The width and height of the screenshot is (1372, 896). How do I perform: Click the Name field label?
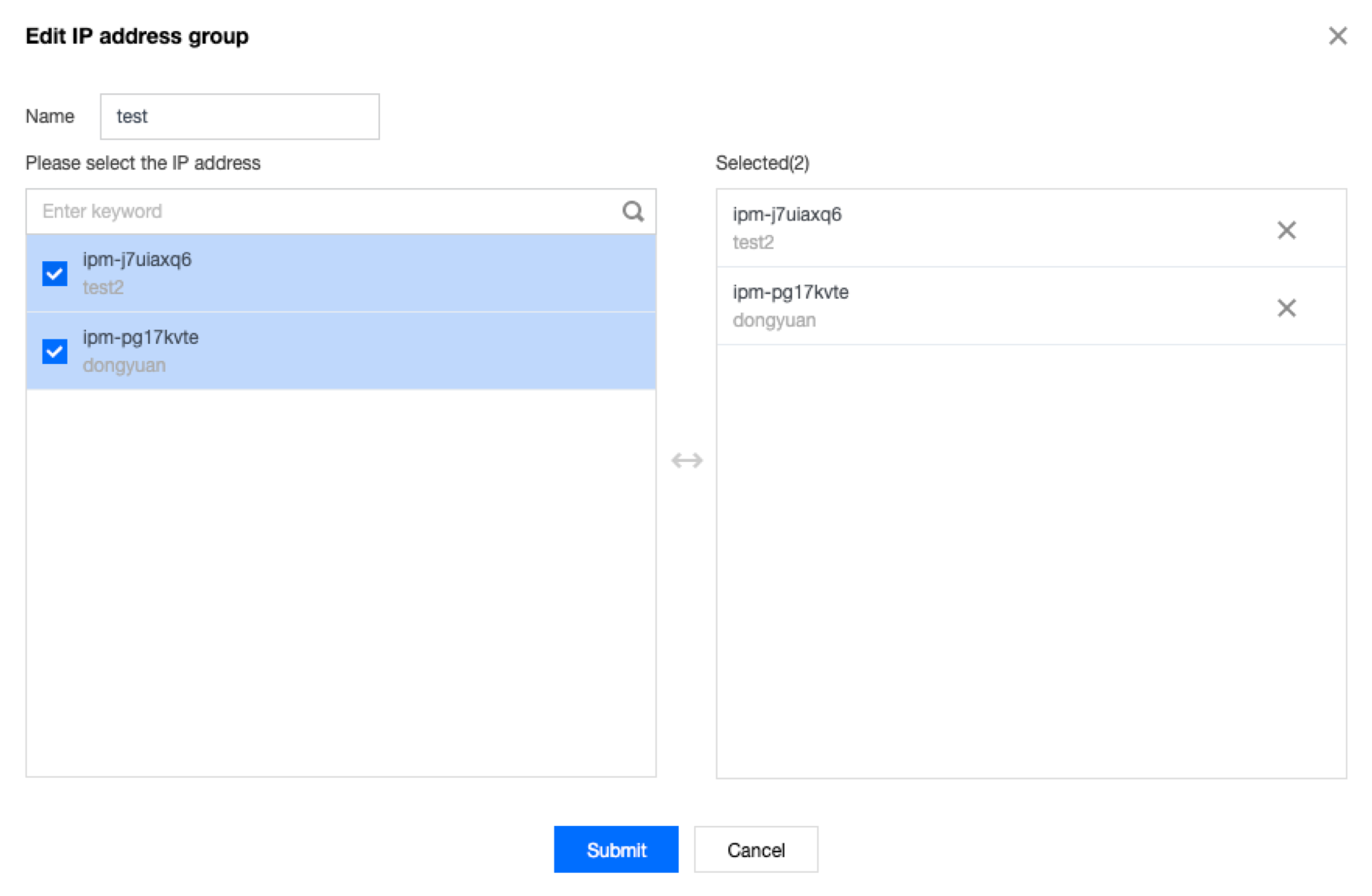(50, 116)
